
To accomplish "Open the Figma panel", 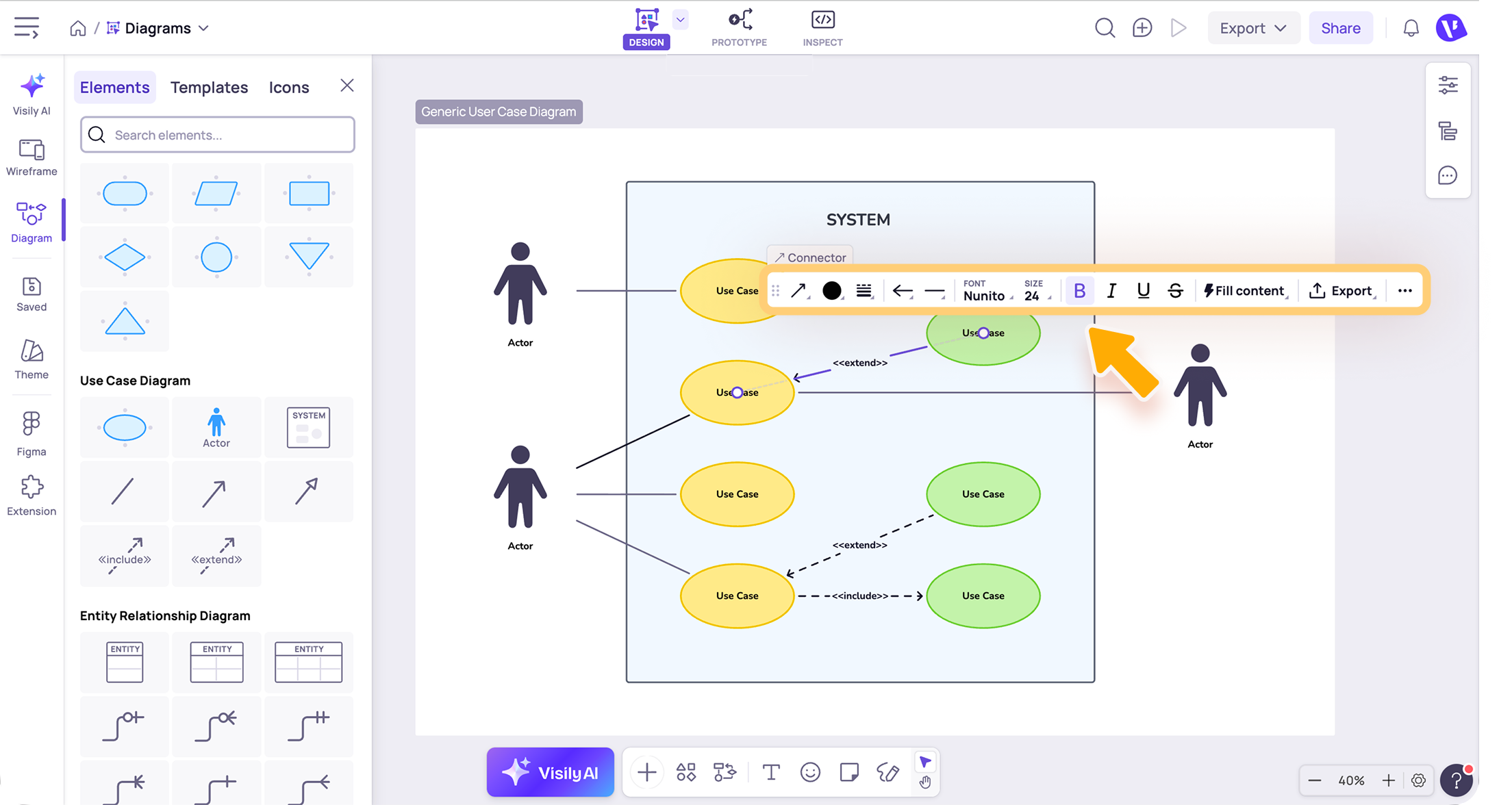I will click(32, 434).
